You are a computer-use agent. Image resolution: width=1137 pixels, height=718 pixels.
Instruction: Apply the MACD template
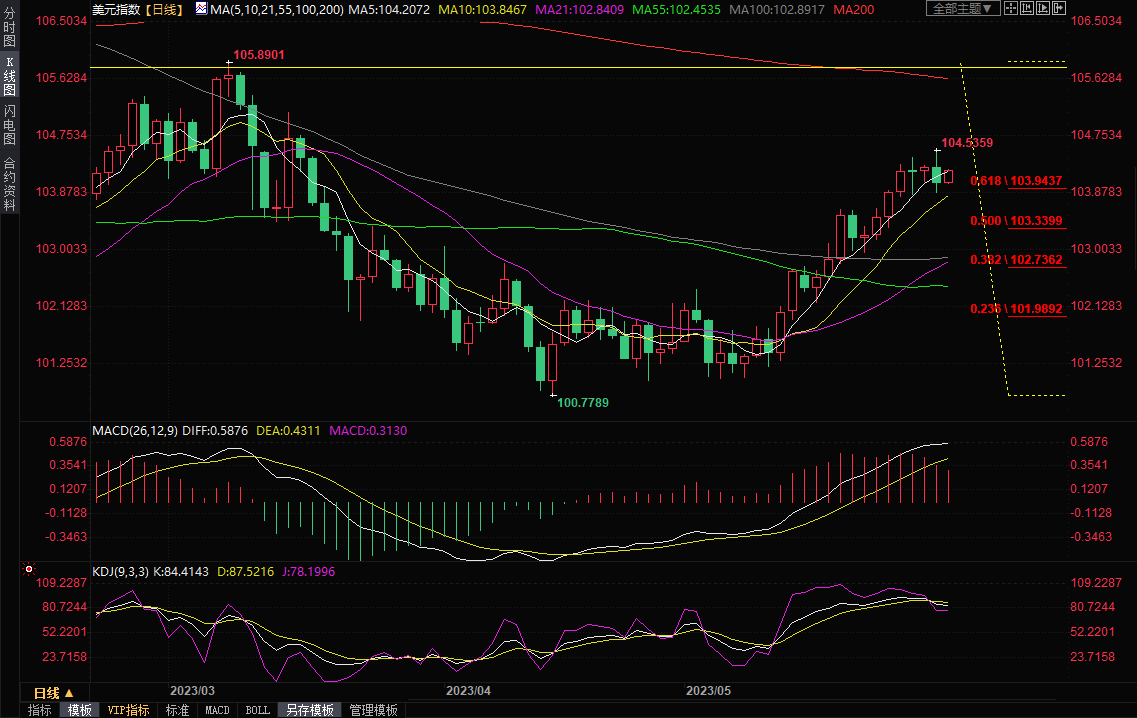coord(217,710)
